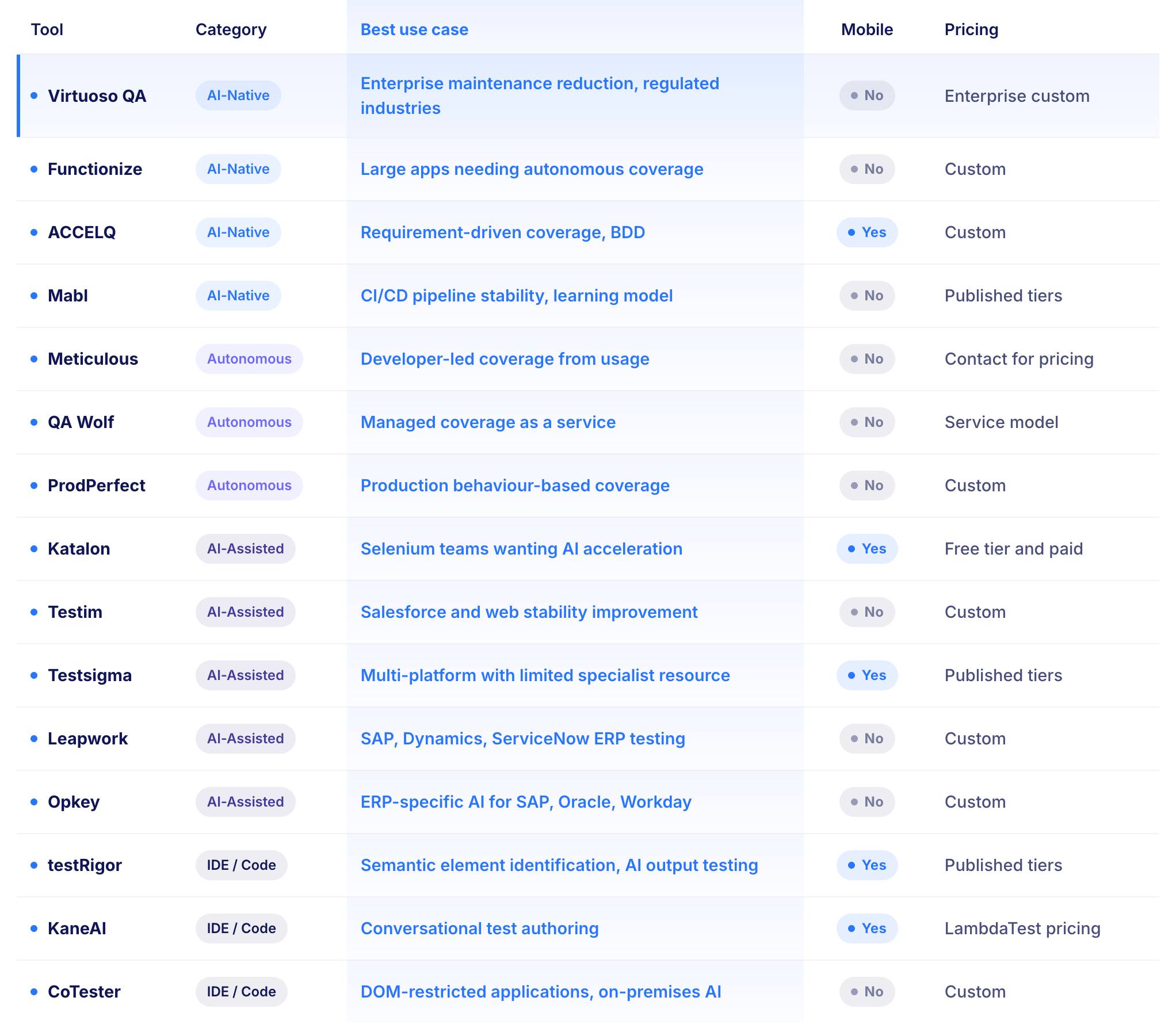The width and height of the screenshot is (1176, 1024).
Task: Select the Free tier and paid cell
Action: [1014, 549]
